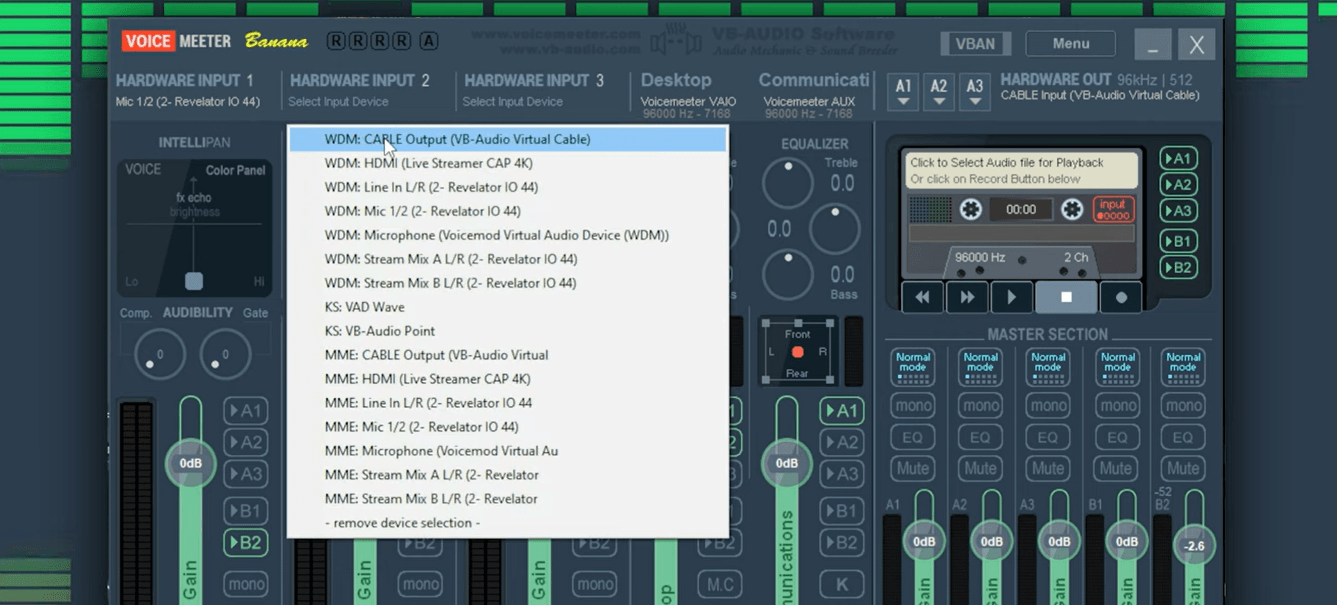1337x605 pixels.
Task: Send Hardware Input 1 to A2 bus
Action: pos(245,442)
